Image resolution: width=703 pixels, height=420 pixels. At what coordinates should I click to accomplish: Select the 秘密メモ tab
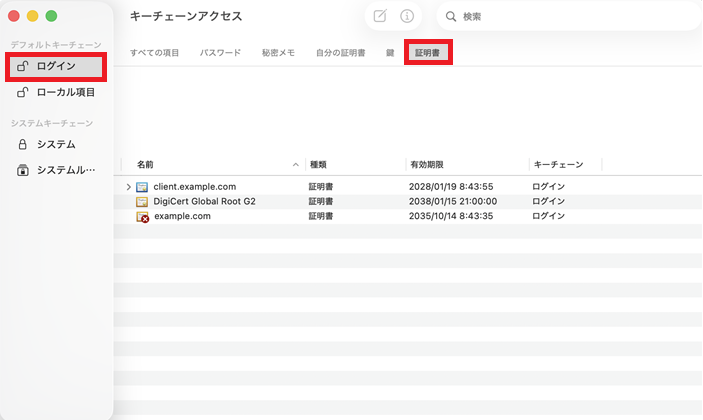[x=278, y=52]
